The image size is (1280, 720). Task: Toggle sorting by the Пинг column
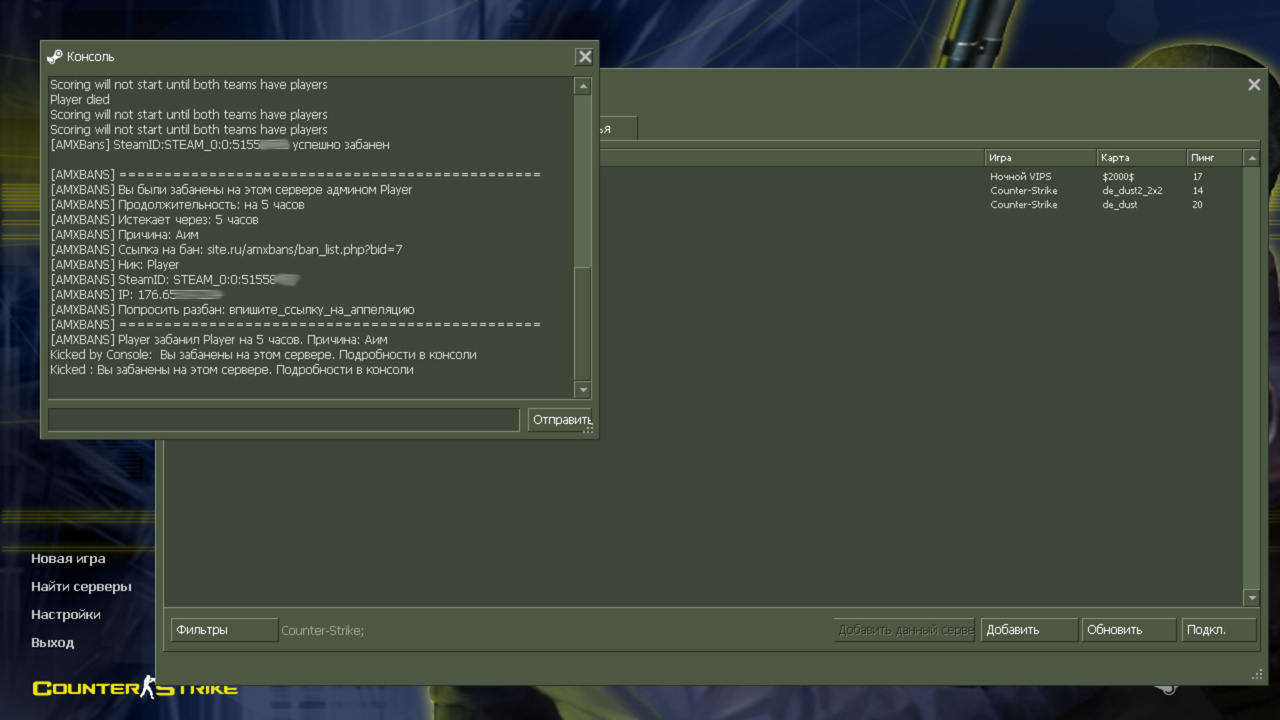pyautogui.click(x=1212, y=157)
